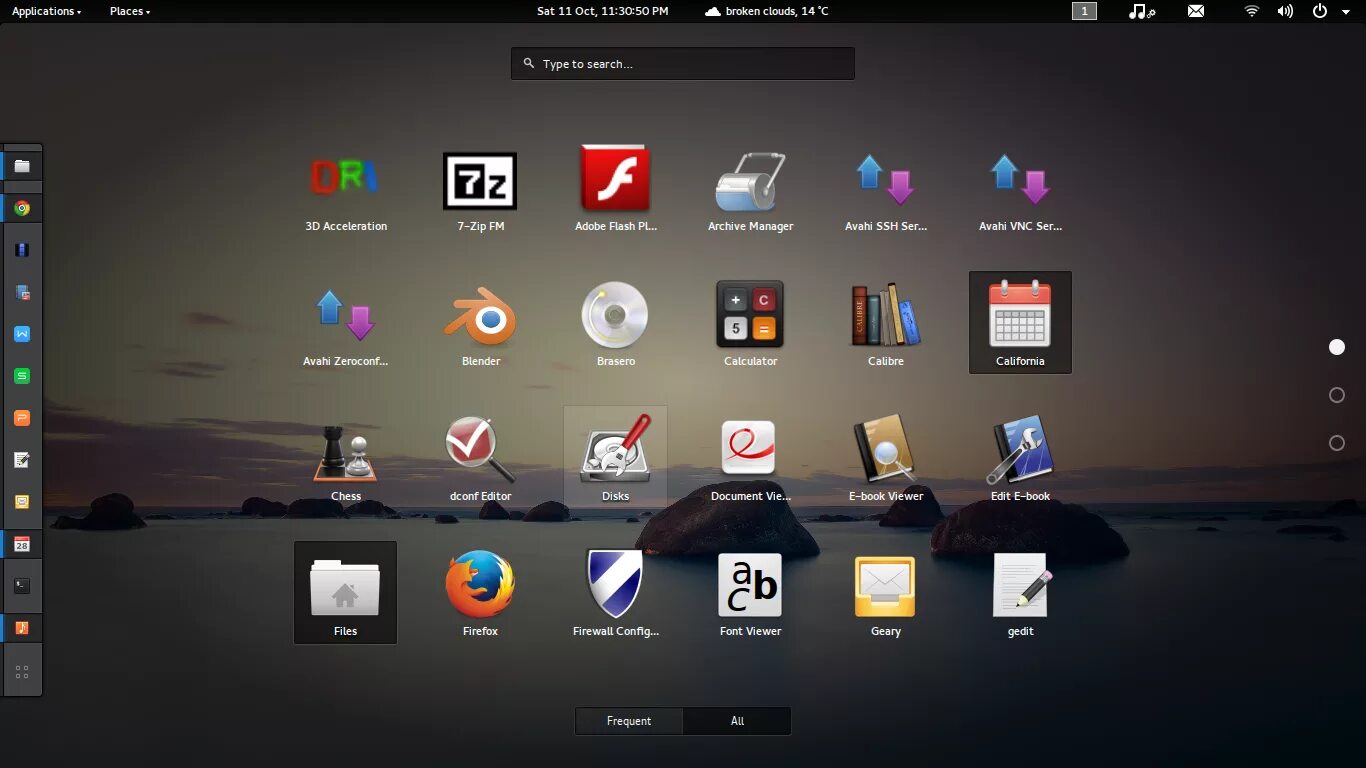Go to app grid page two dot
This screenshot has height=768, width=1366.
tap(1337, 395)
